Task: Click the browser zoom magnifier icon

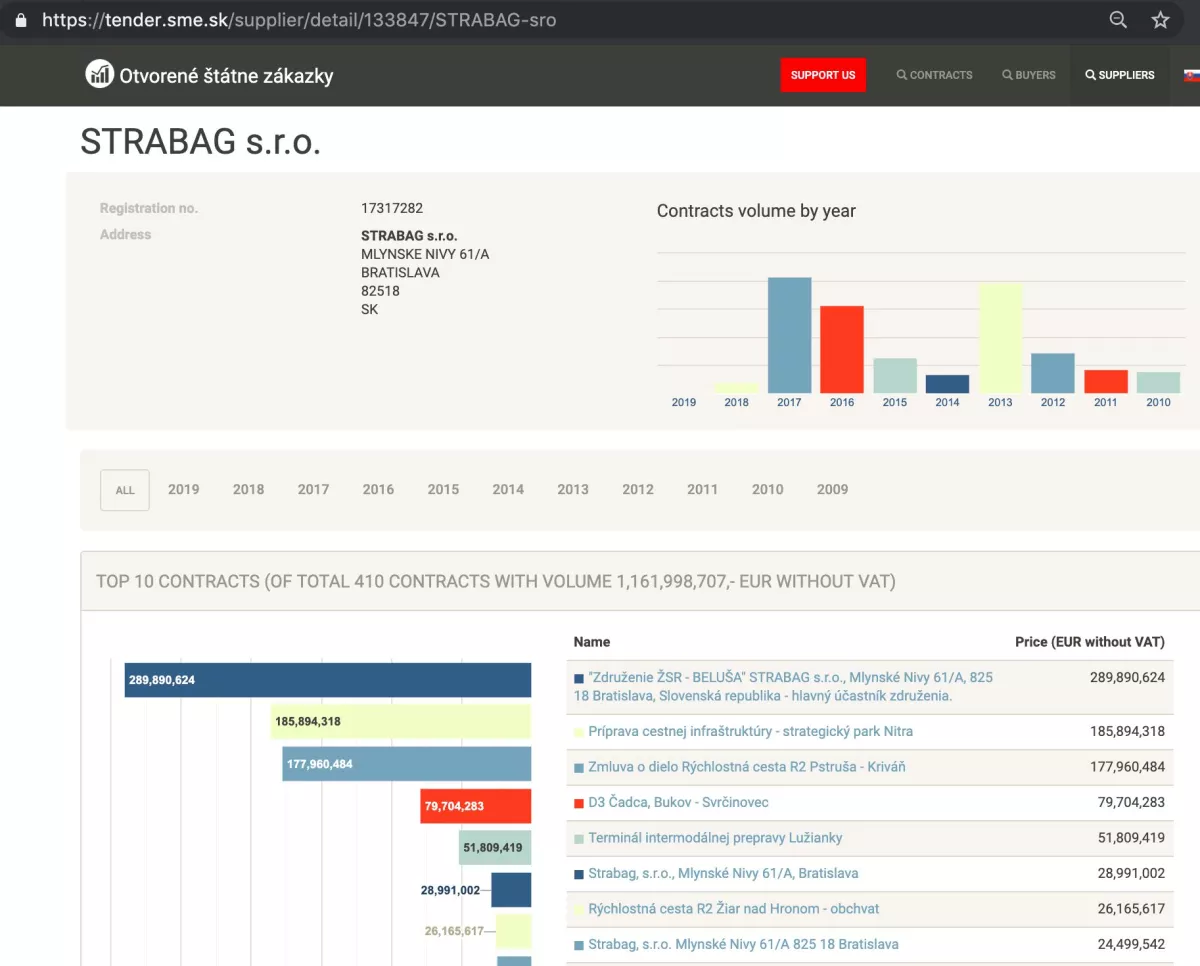Action: pos(1118,20)
